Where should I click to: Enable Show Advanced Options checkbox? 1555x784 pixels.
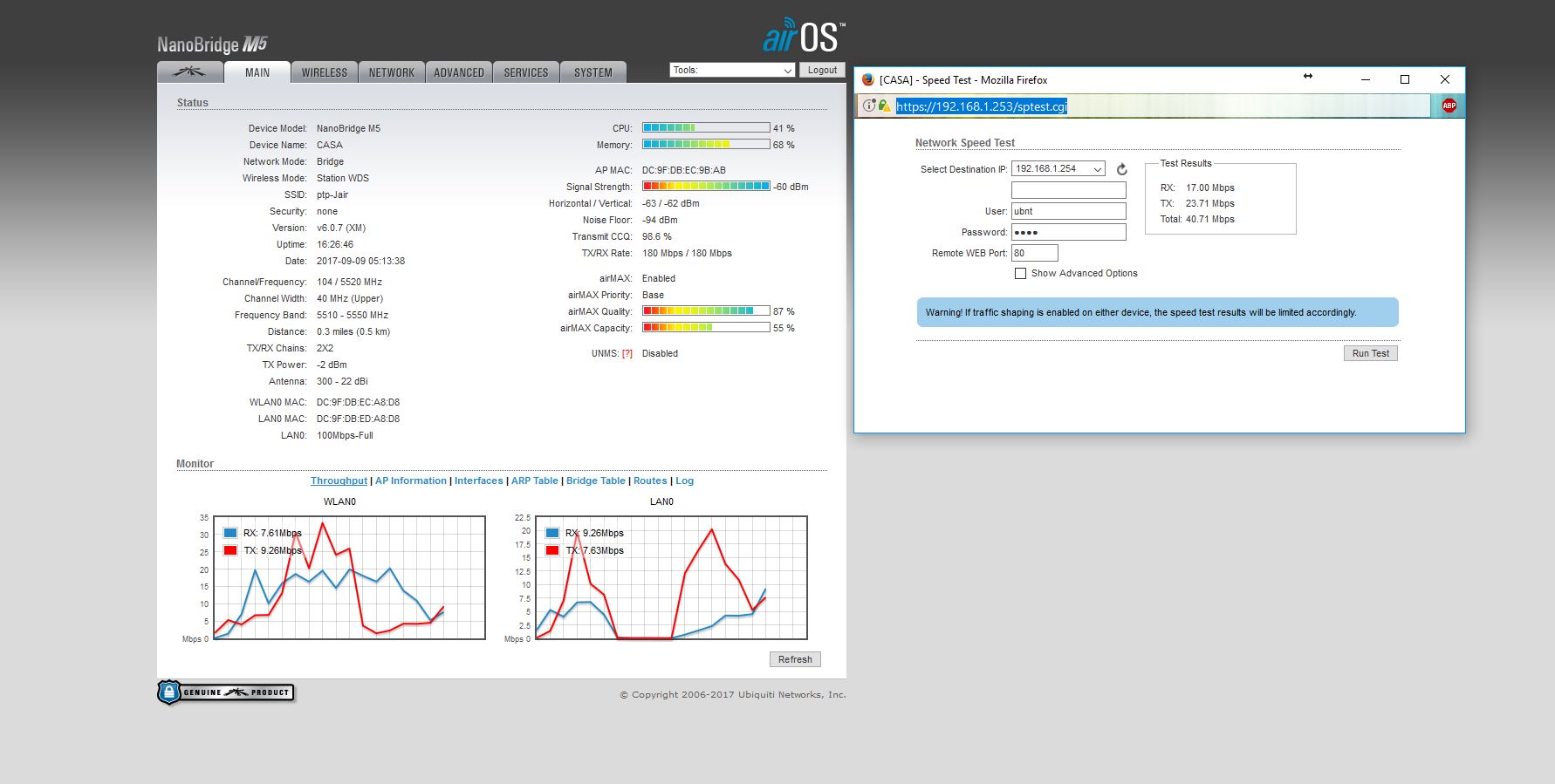coord(1020,274)
